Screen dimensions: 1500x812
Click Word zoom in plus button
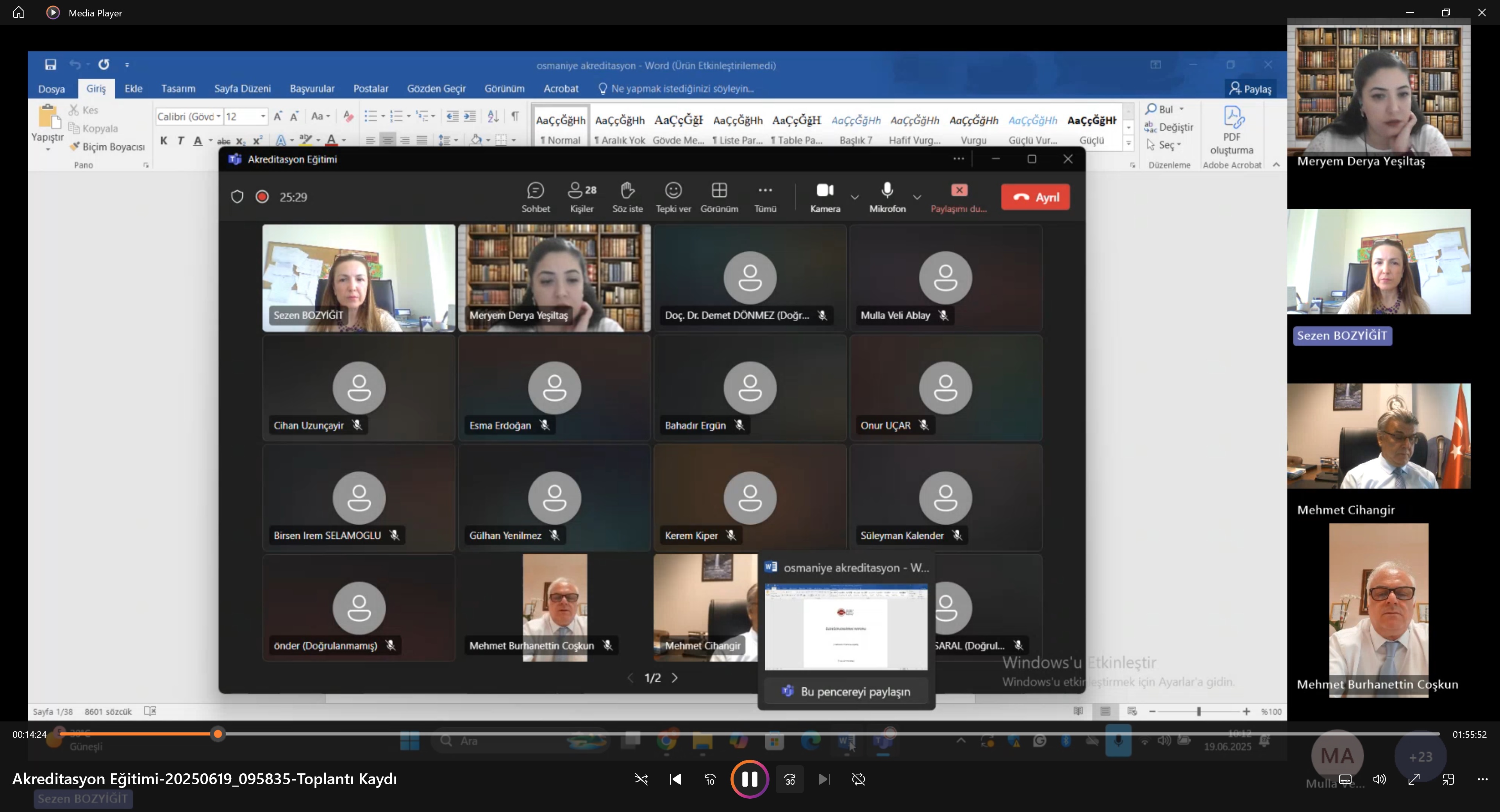point(1246,711)
